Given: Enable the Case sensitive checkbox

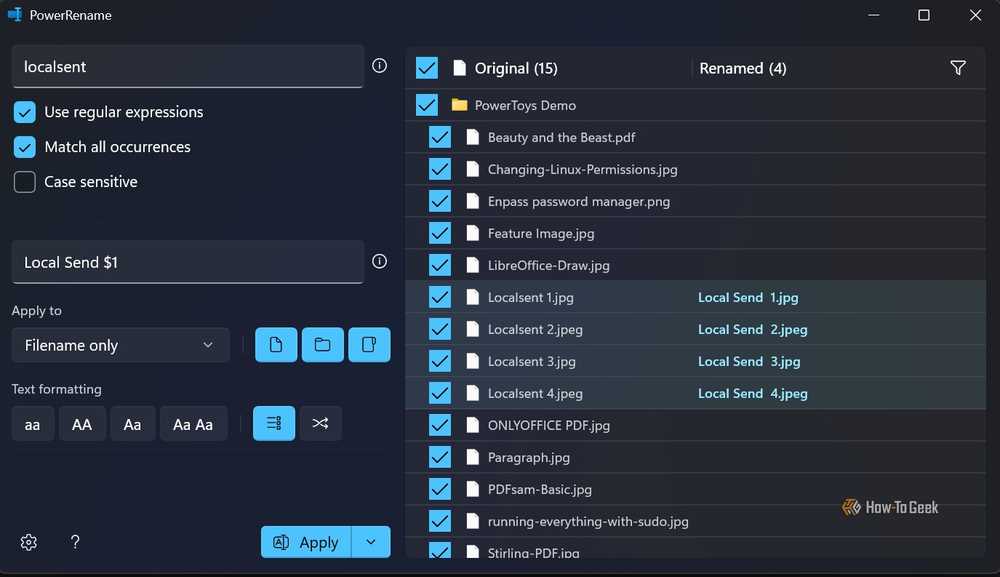Looking at the screenshot, I should (x=25, y=182).
